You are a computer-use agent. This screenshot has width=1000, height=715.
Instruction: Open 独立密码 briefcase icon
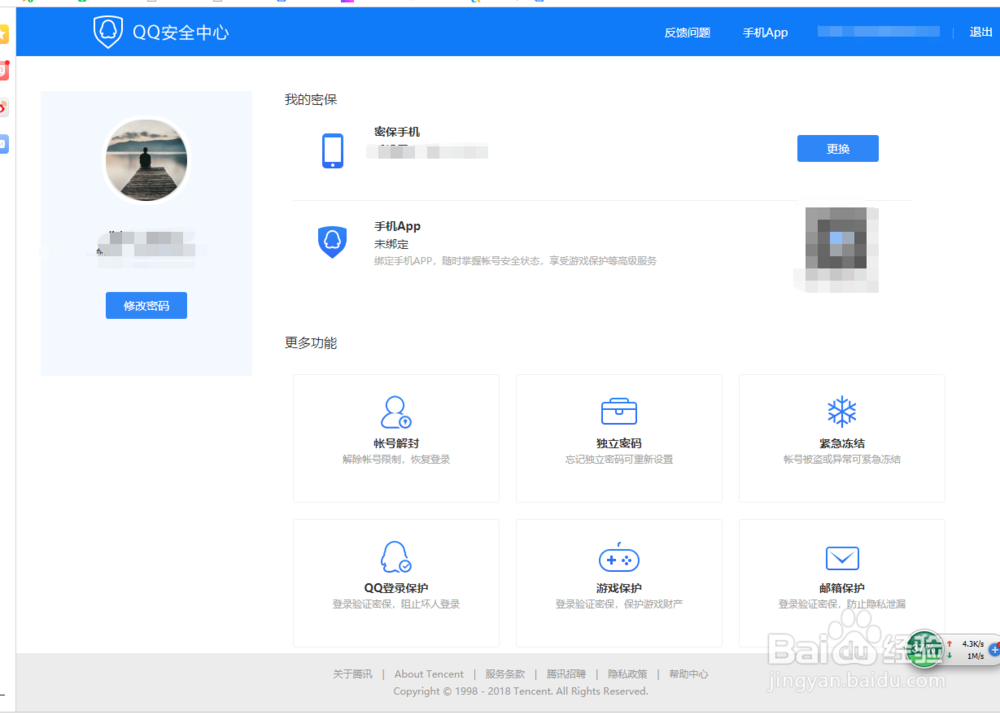pyautogui.click(x=619, y=411)
